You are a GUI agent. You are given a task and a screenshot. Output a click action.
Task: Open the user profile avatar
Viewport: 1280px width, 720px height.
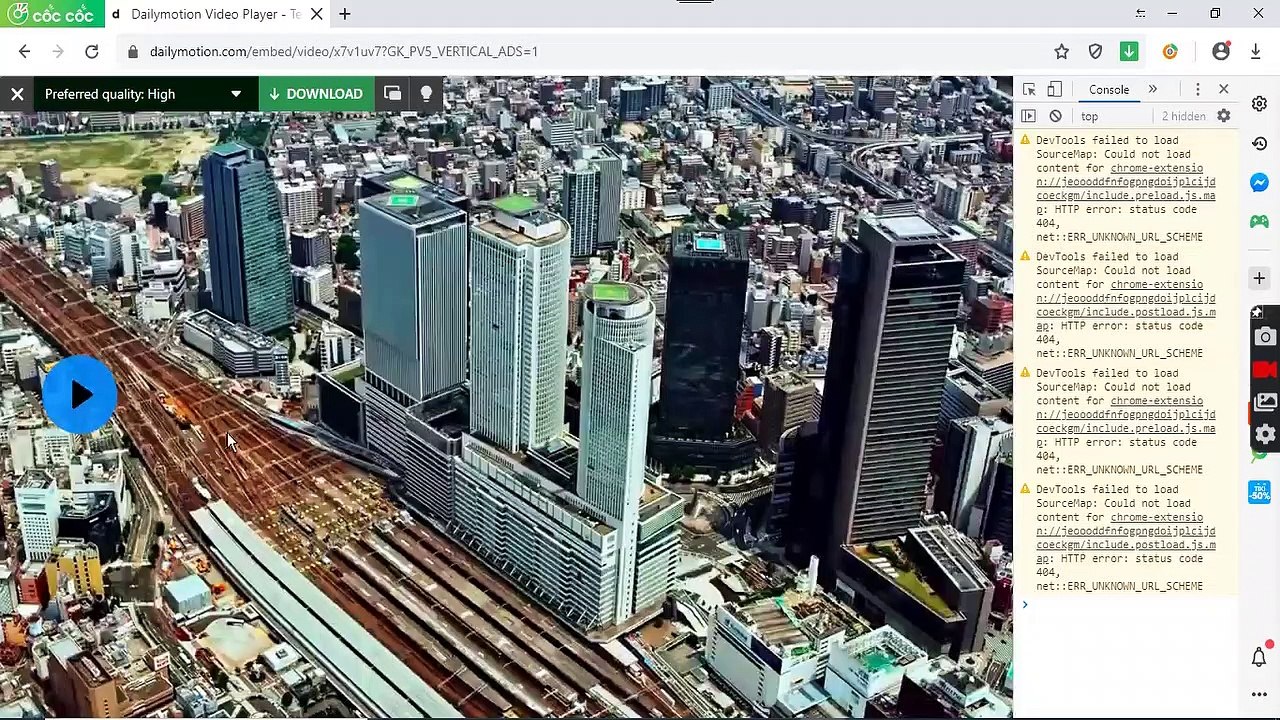click(x=1221, y=51)
